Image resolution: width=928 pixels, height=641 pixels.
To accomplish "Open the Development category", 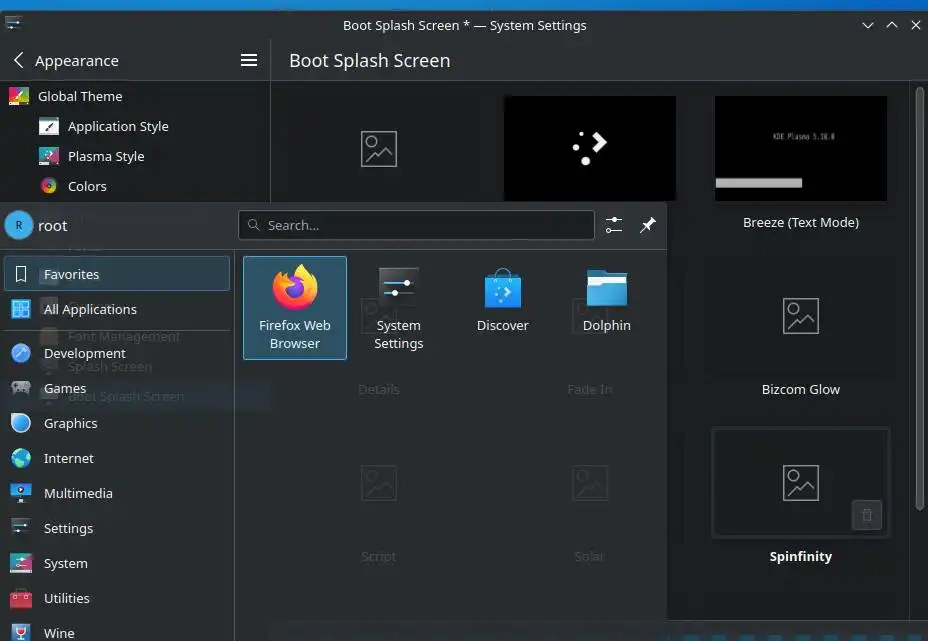I will 117,353.
